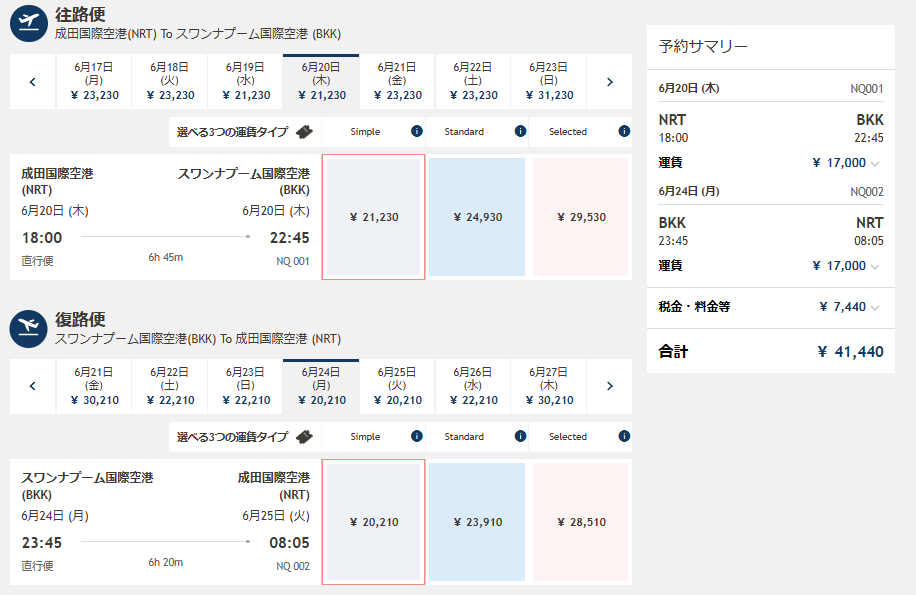Open the Standard fare info icon for return
This screenshot has width=916, height=595.
click(x=520, y=436)
